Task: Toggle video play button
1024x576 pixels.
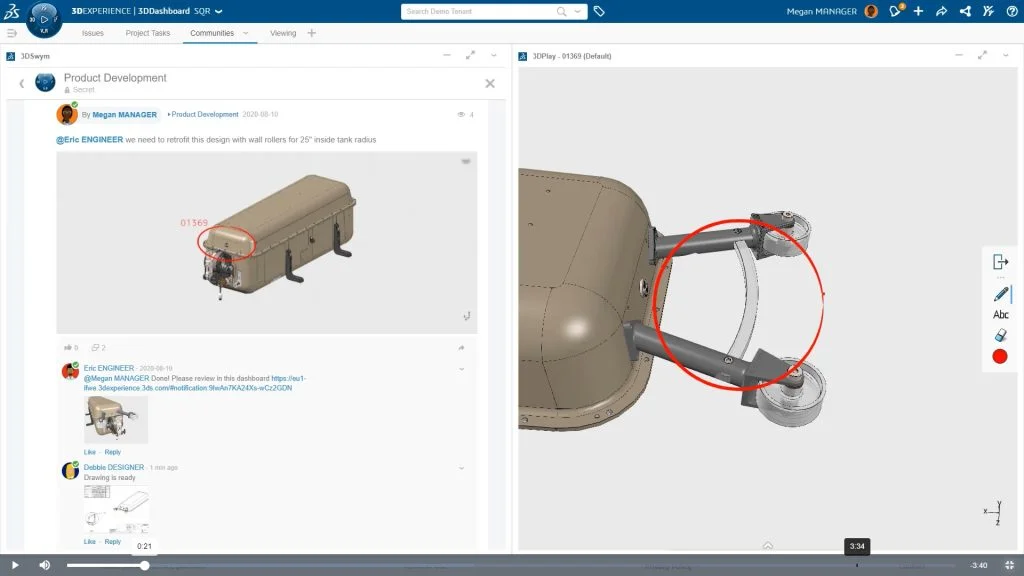Action: 15,565
